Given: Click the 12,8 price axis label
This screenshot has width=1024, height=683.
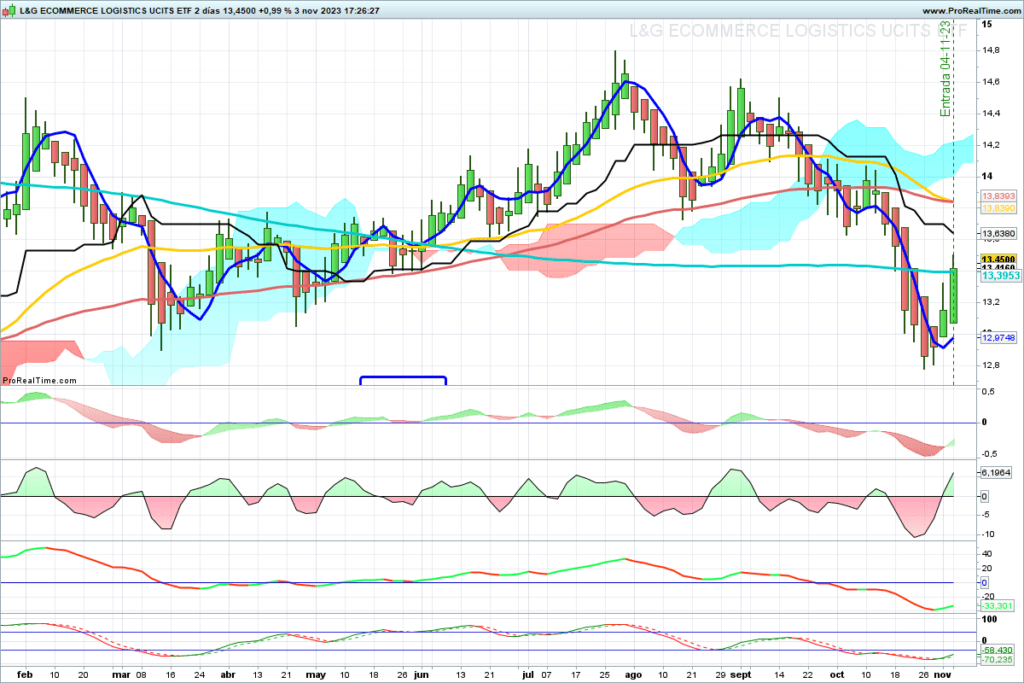Looking at the screenshot, I should (990, 365).
